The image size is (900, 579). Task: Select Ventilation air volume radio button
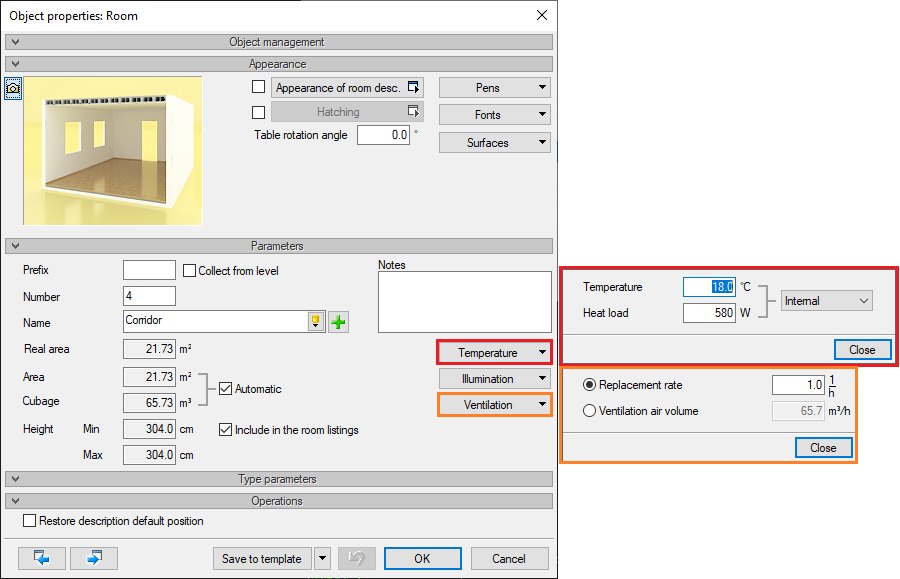[x=589, y=411]
